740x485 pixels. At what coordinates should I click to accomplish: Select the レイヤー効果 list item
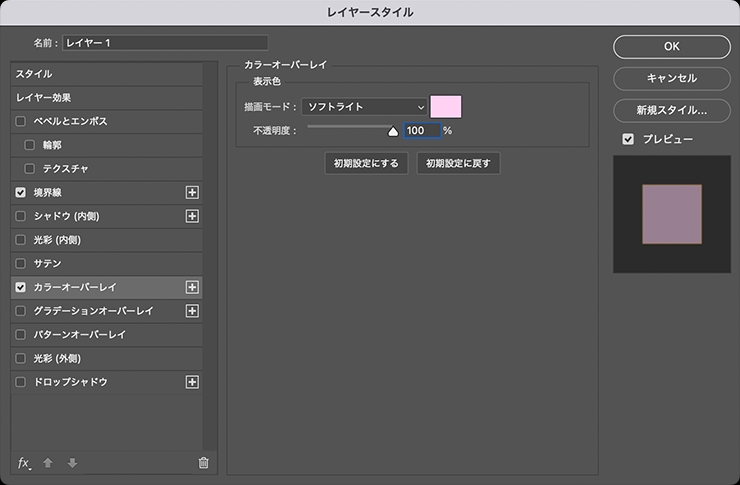pyautogui.click(x=107, y=98)
